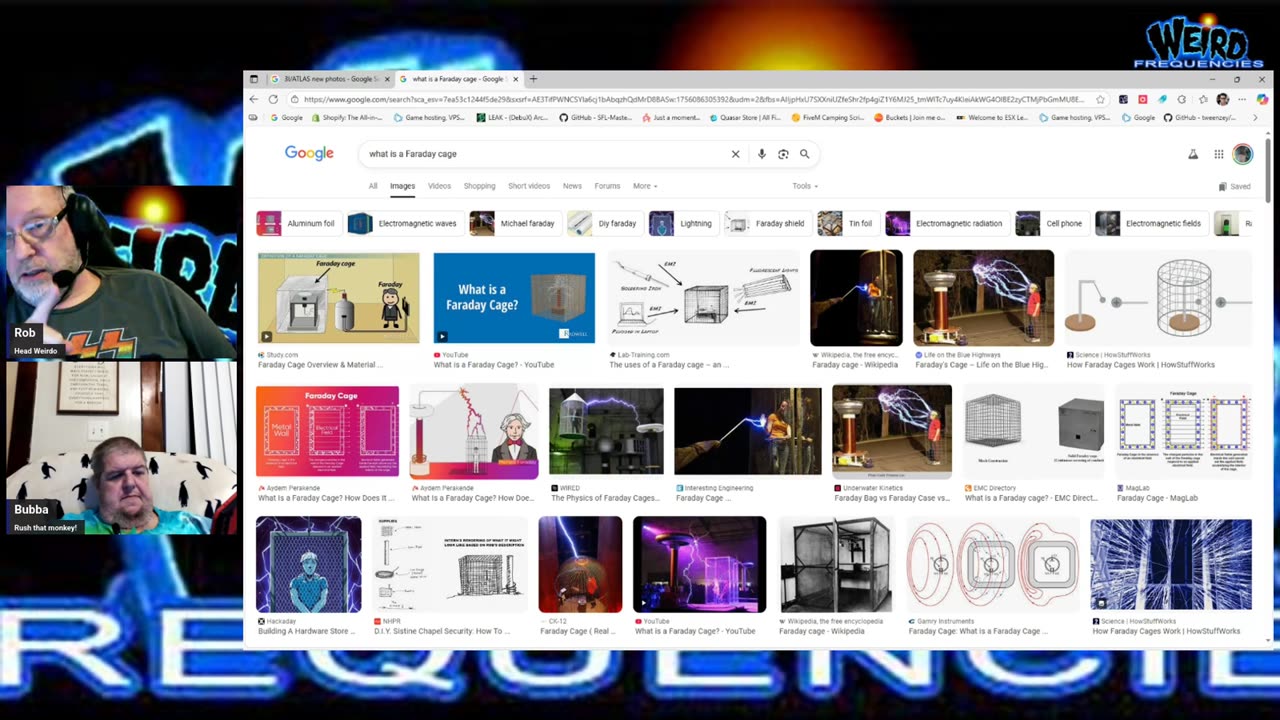Open the blue 'What is a Faraday Cage?' YouTube thumbnail

point(514,298)
